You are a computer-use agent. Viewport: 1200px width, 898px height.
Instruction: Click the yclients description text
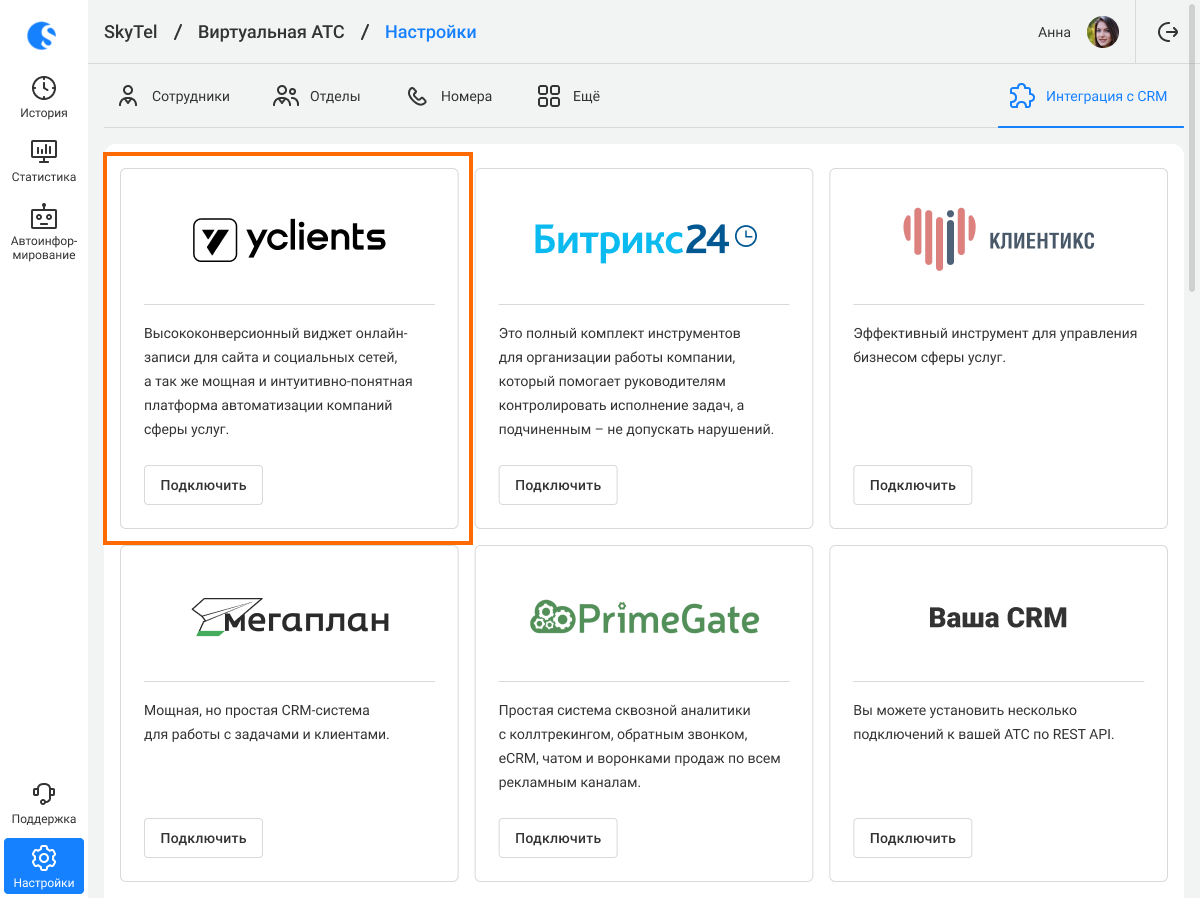click(278, 381)
